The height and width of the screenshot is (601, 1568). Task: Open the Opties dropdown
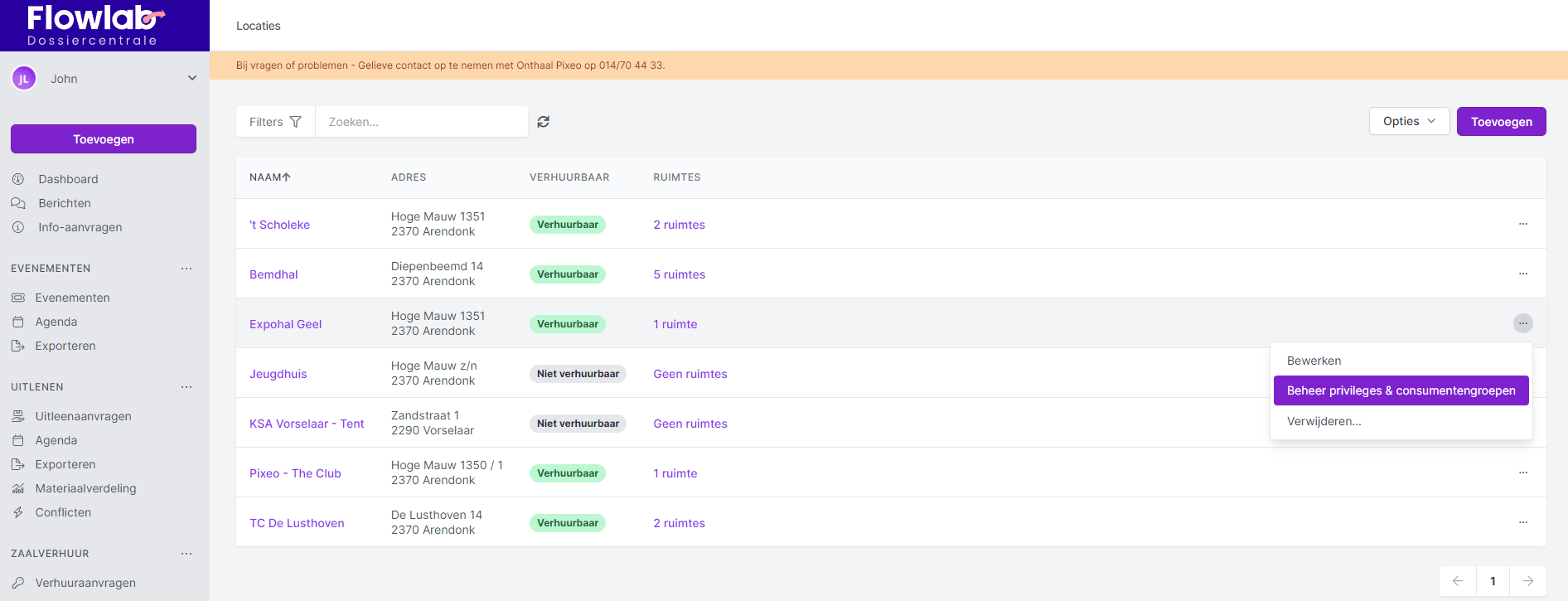pos(1408,121)
